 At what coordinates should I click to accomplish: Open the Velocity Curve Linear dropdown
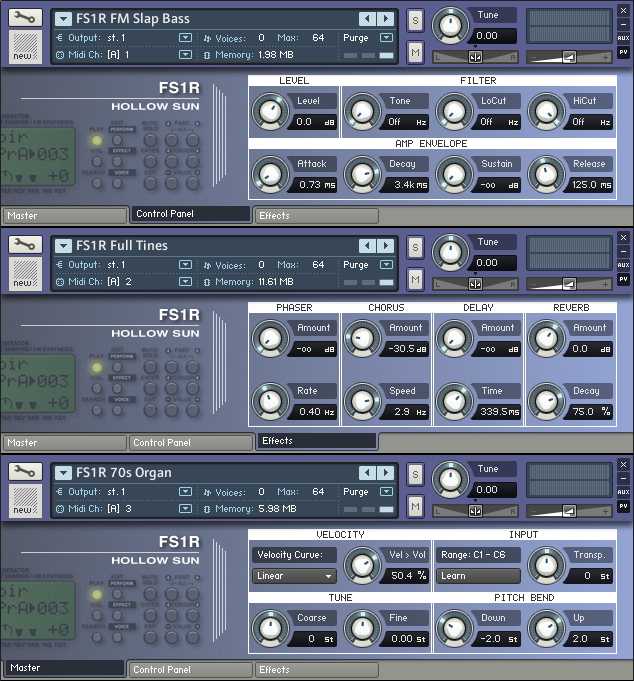(x=294, y=576)
